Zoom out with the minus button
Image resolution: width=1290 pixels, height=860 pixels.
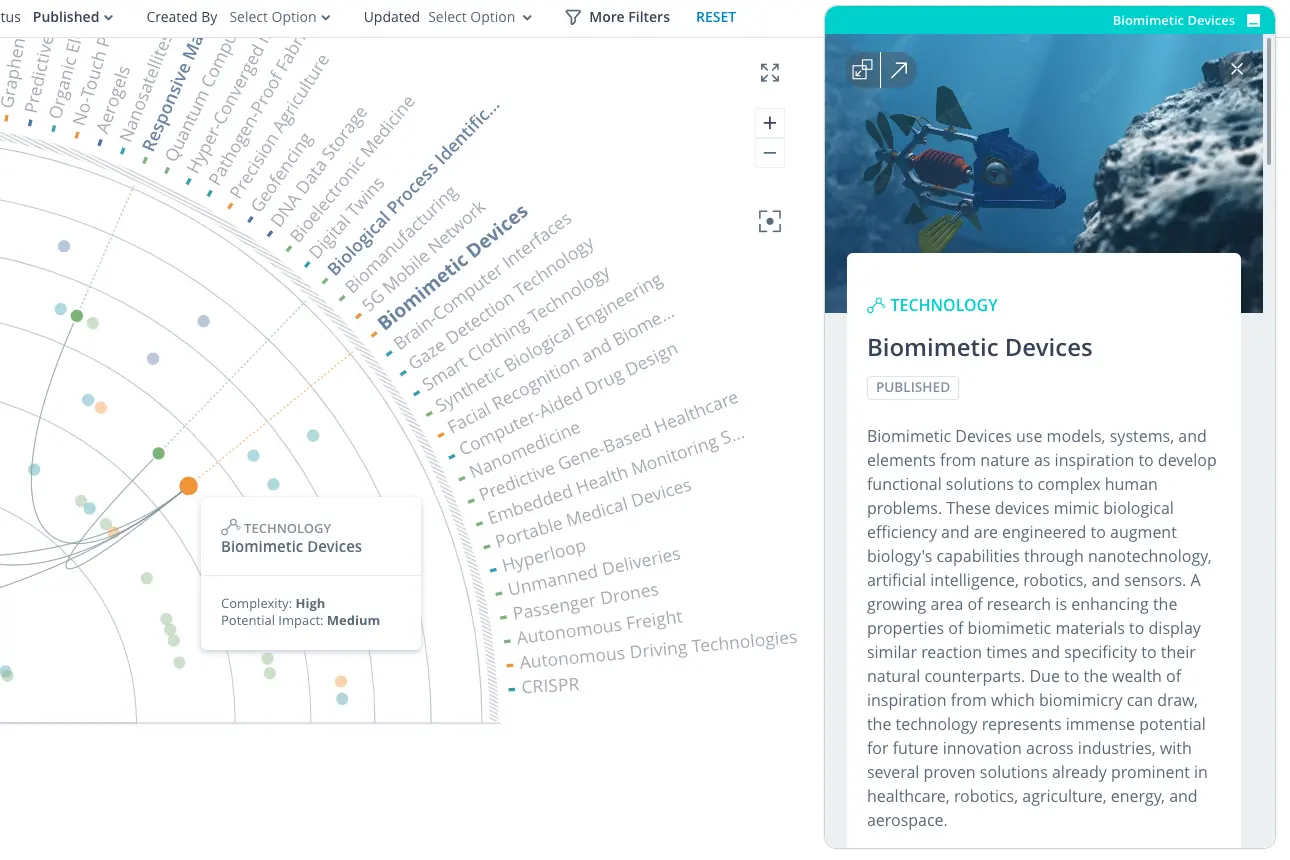[770, 153]
